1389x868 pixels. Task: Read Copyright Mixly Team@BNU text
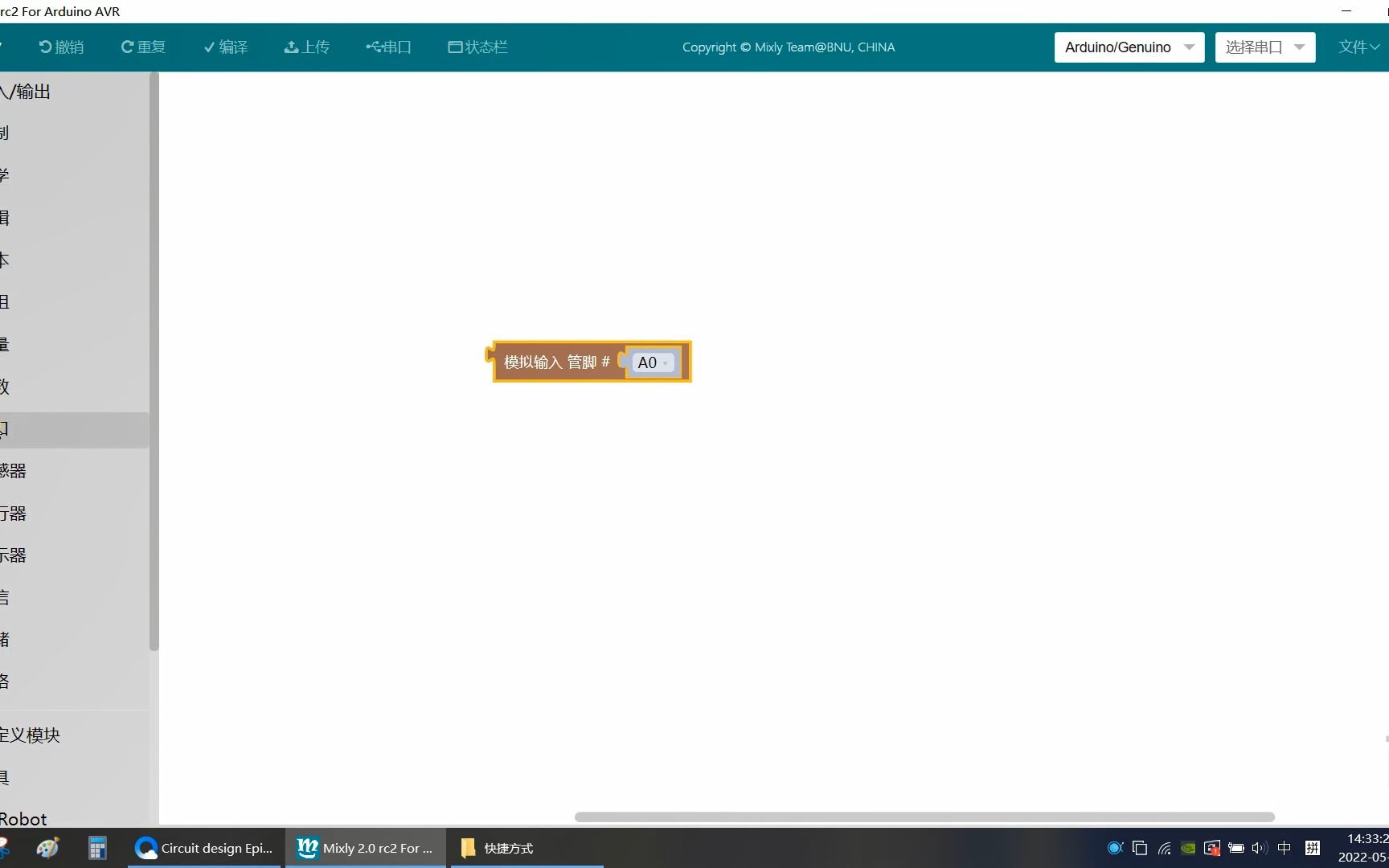(789, 47)
